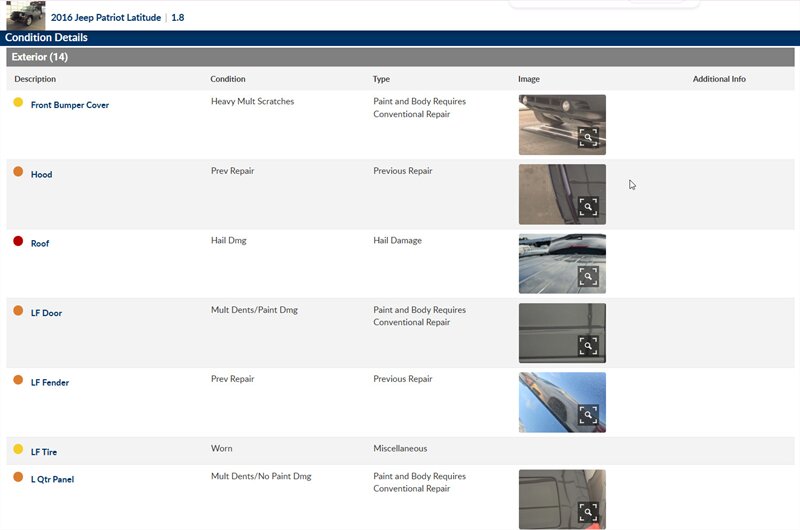Select the 'Heavy Mult Scratches' condition text
This screenshot has width=800, height=530.
[253, 102]
